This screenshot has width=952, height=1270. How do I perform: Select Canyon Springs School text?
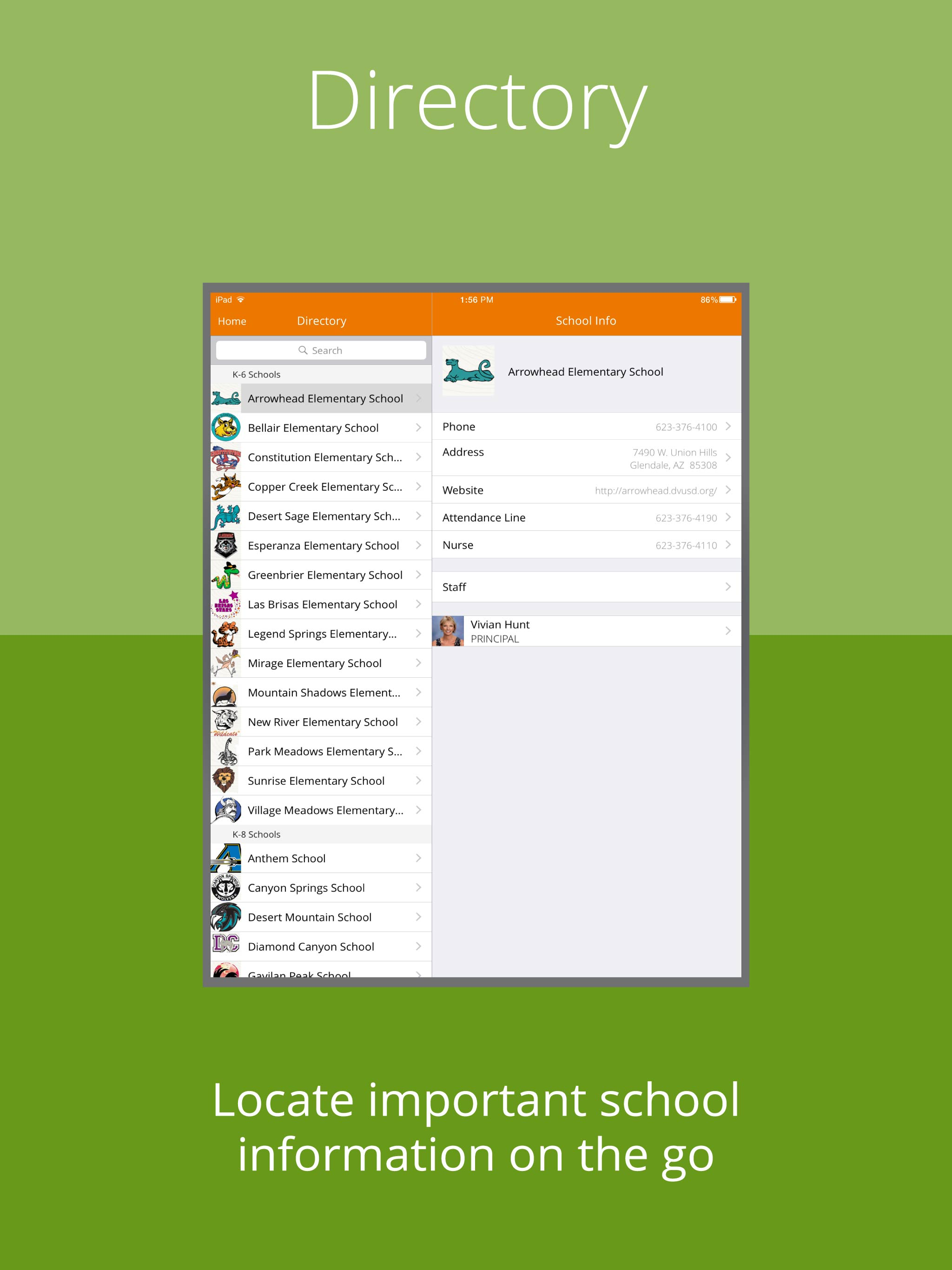(x=306, y=888)
